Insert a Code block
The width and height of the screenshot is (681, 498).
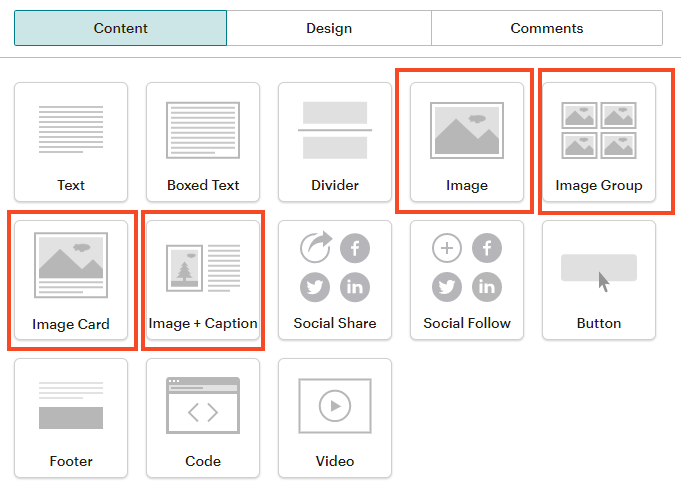[x=203, y=419]
